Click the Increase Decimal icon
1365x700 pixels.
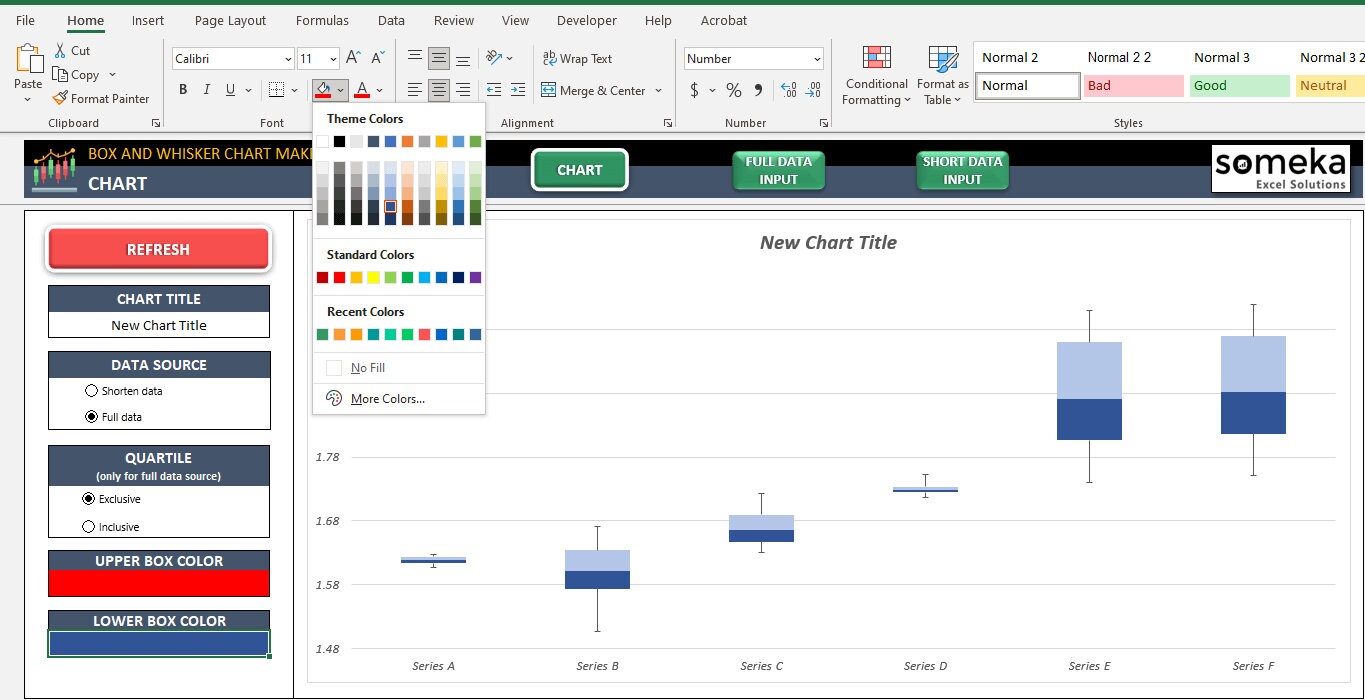click(791, 89)
